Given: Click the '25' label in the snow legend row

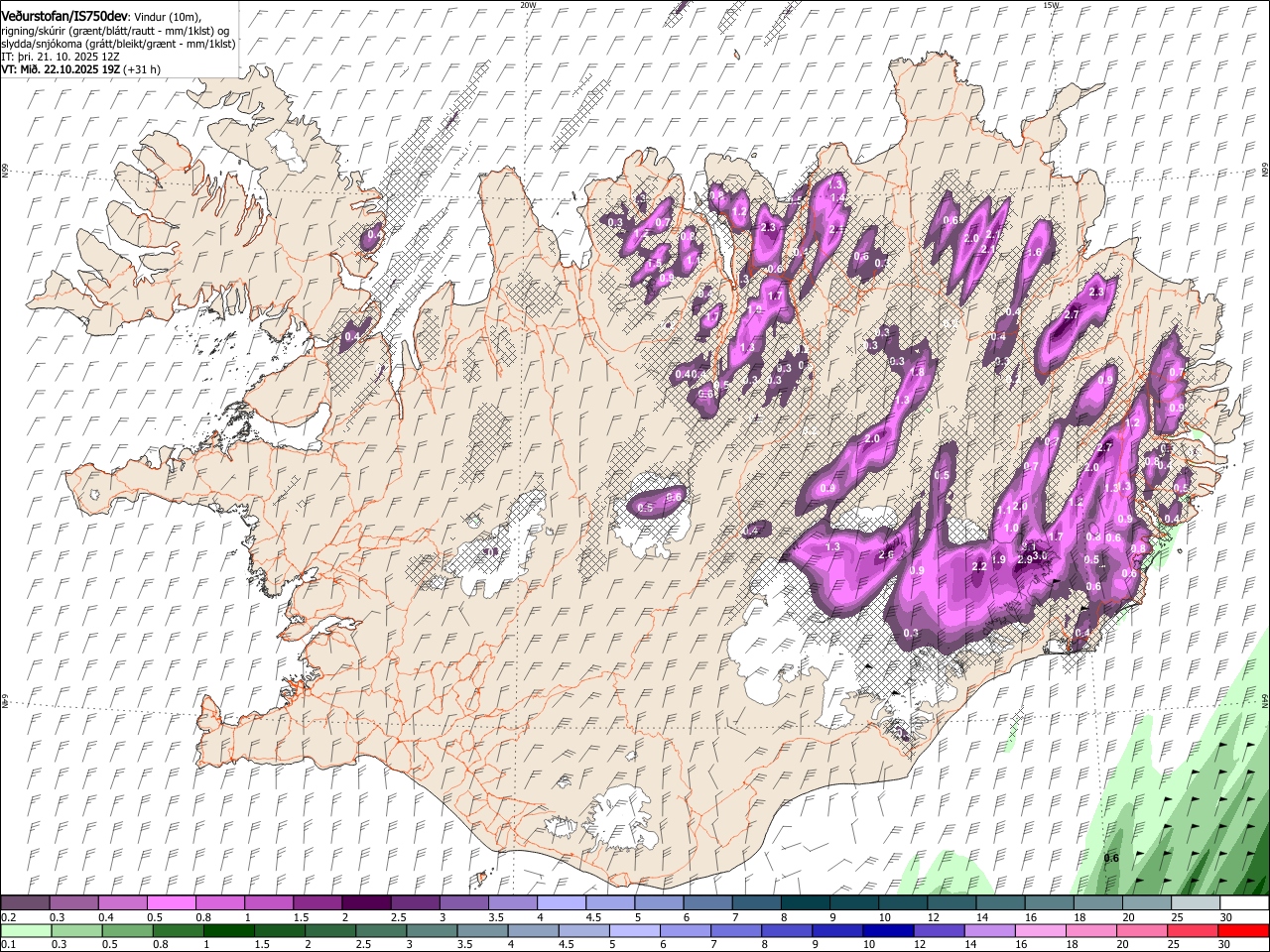Looking at the screenshot, I should pyautogui.click(x=1176, y=917).
